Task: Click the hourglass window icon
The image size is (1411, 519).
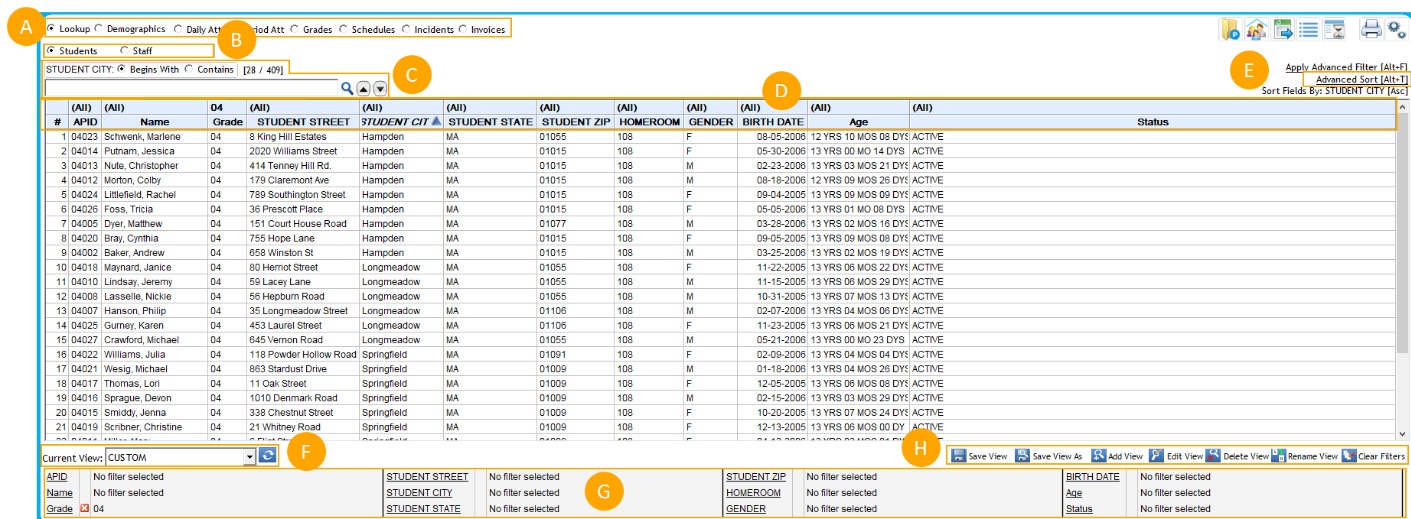Action: tap(1334, 29)
